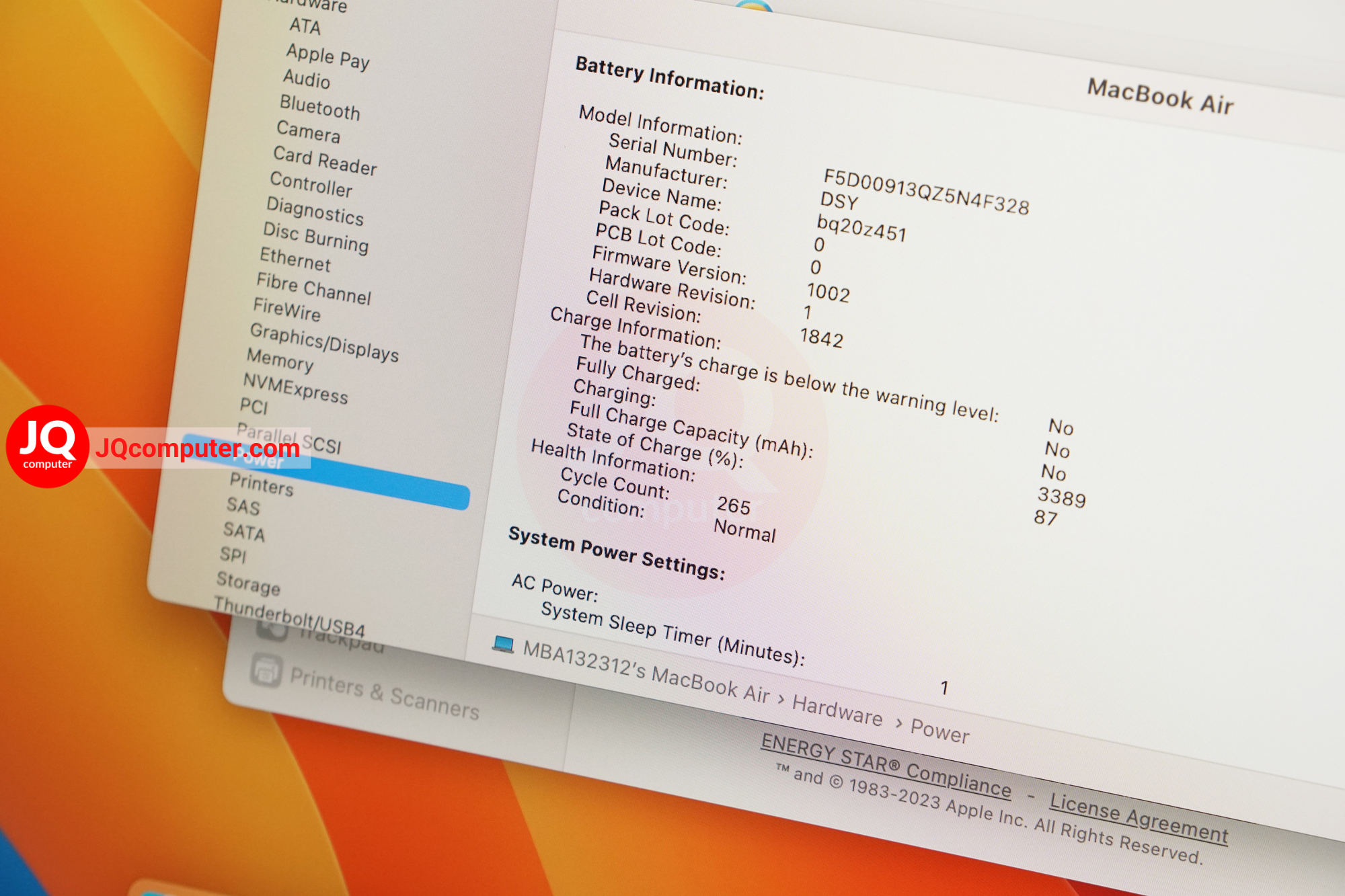Click device name bq20z451
This screenshot has width=1345, height=896.
coord(862,228)
